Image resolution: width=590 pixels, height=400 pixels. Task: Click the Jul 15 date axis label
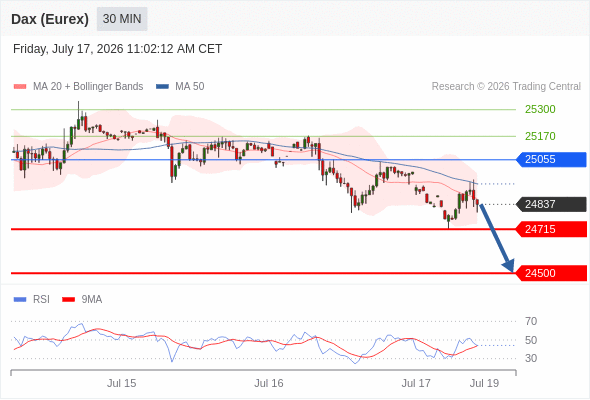[x=122, y=383]
